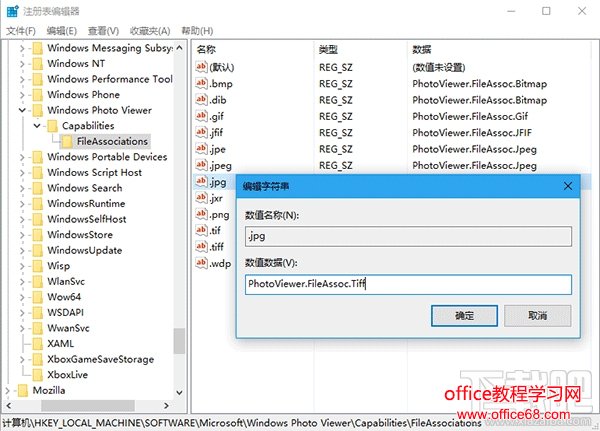Click the FileAssociations folder icon
Viewport: 600px width, 431px height.
(67, 142)
